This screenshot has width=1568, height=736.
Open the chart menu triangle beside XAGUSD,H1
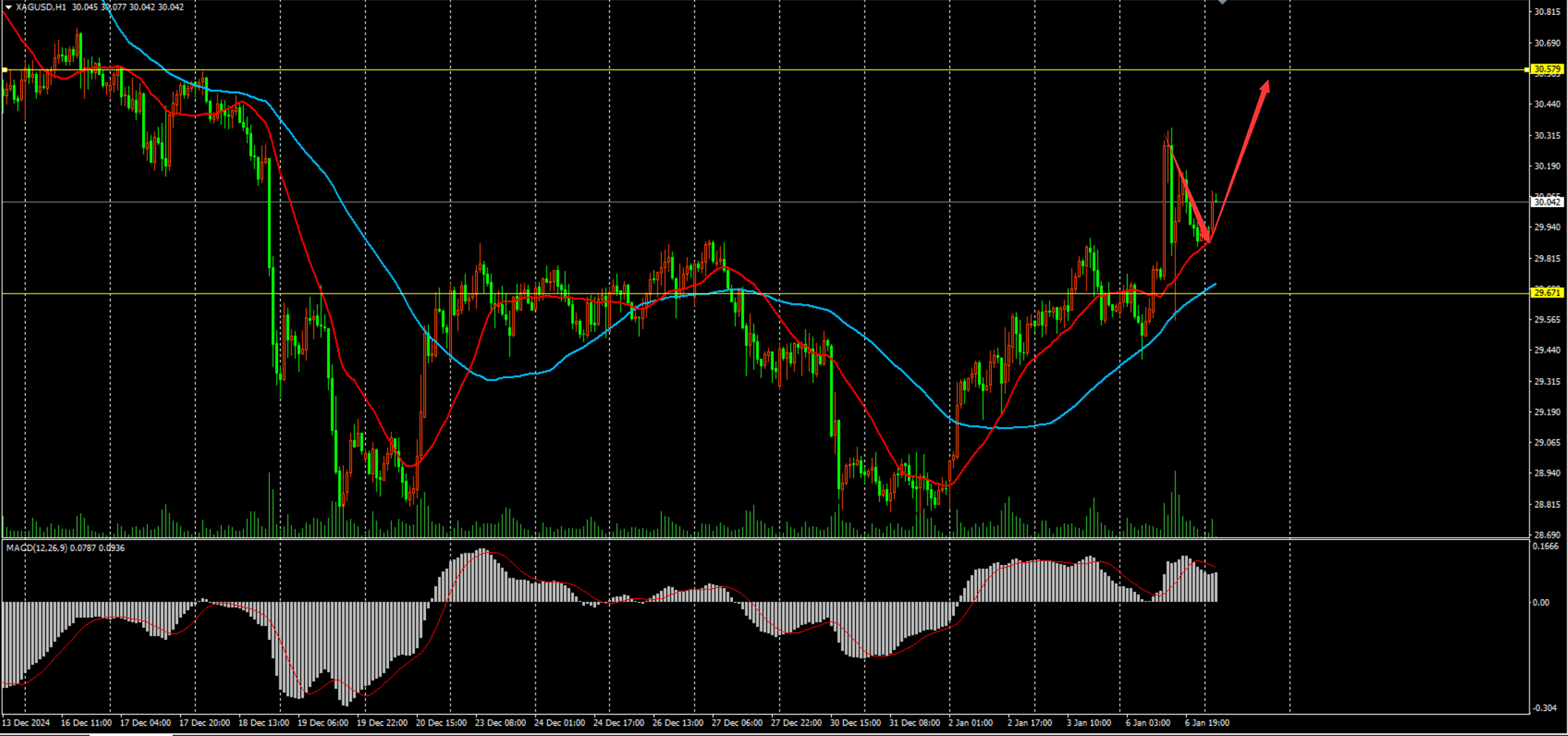click(x=8, y=7)
